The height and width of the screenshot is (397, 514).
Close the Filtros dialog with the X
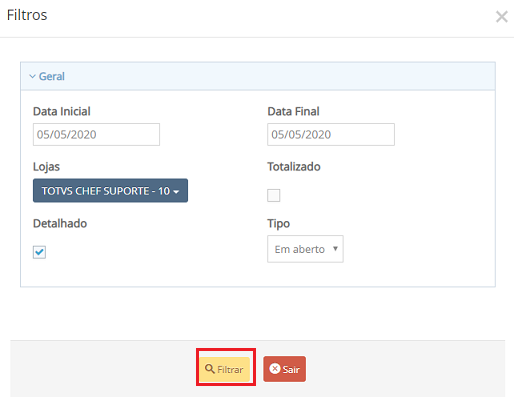502,16
